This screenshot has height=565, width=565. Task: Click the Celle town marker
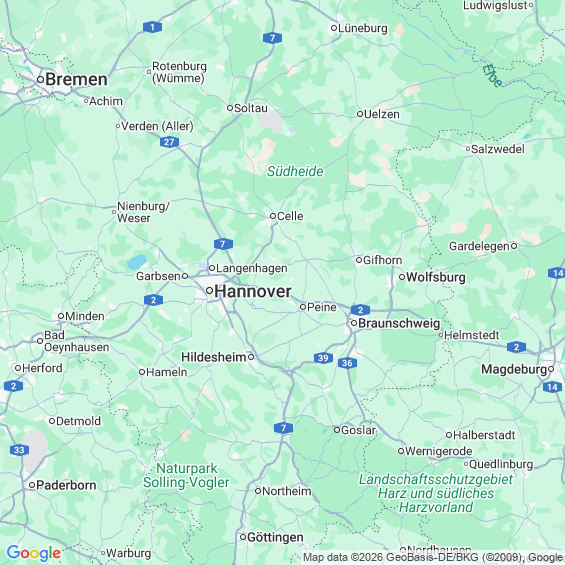click(273, 216)
